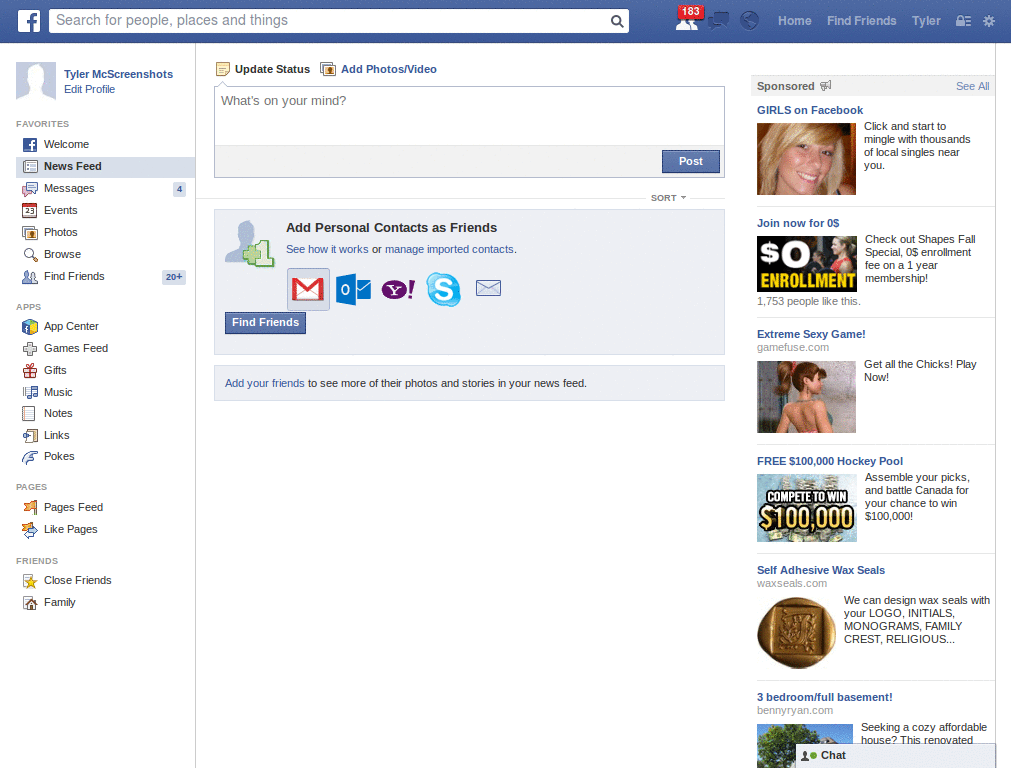Open the settings gear menu
The image size is (1024, 768).
[989, 21]
